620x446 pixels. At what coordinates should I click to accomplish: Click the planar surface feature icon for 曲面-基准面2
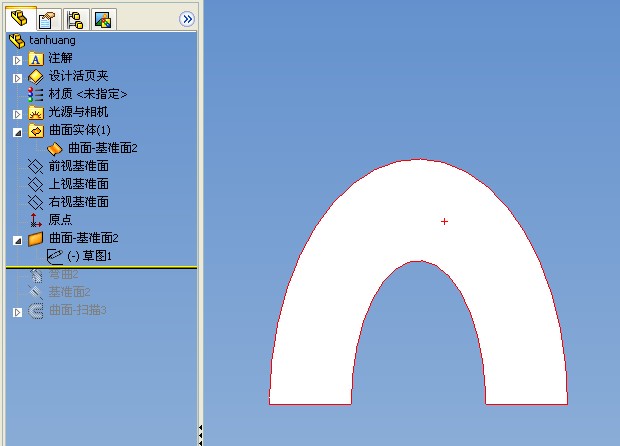(36, 239)
